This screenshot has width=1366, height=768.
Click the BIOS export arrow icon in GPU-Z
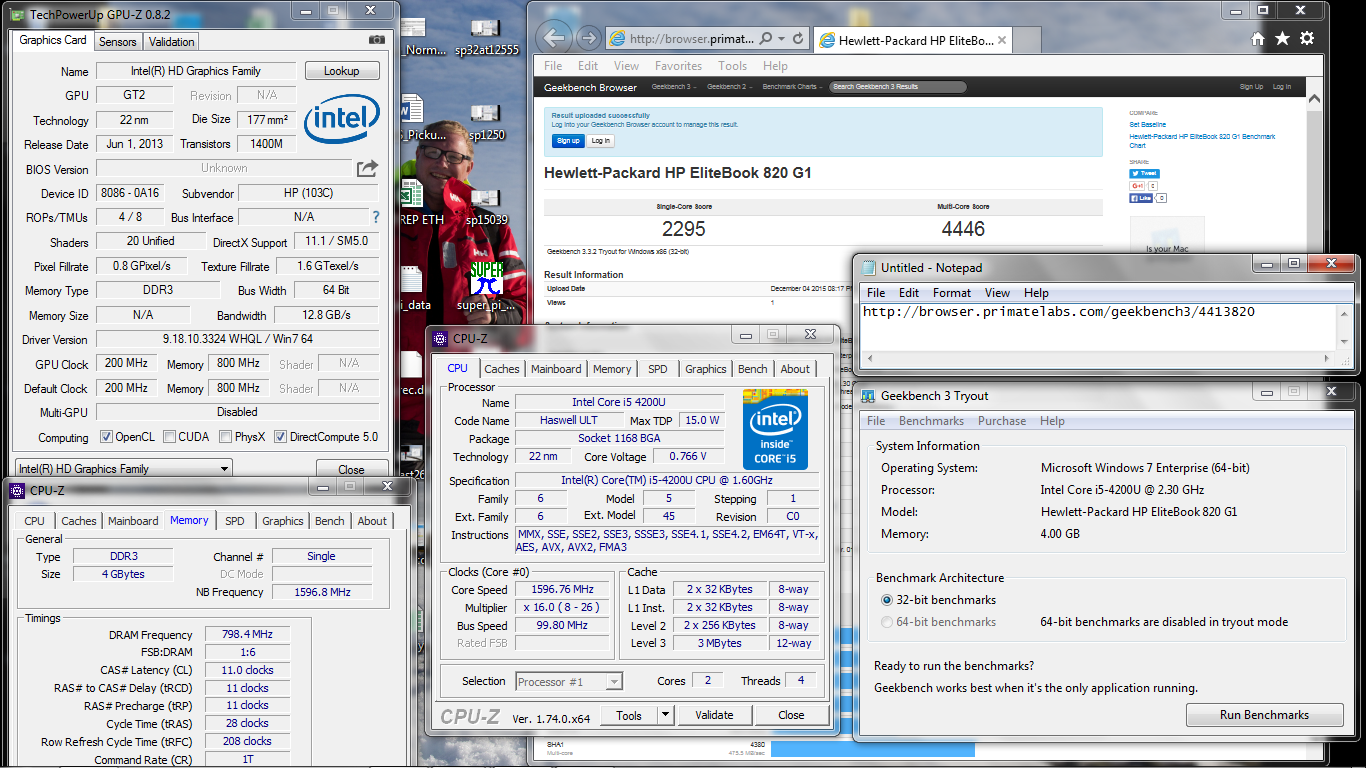click(x=367, y=168)
